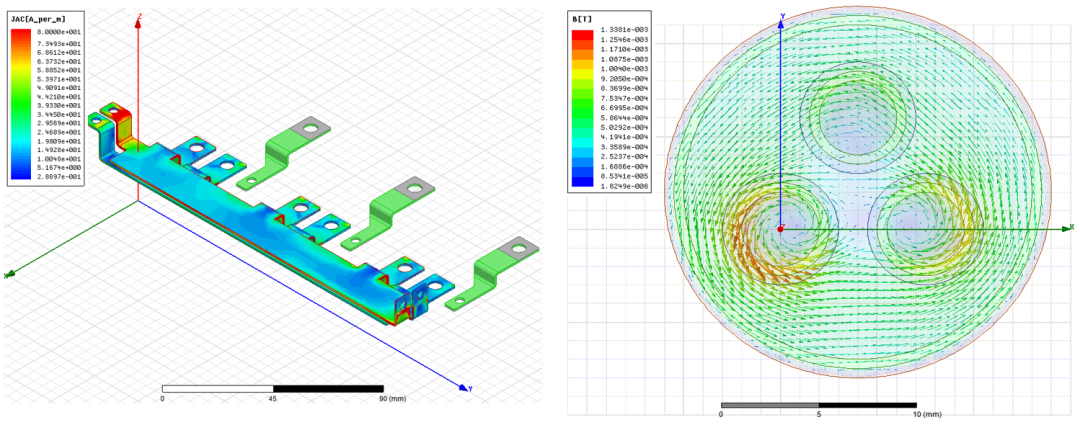This screenshot has width=1080, height=425.
Task: Click the 45 mark on busbar scale bar
Action: click(x=273, y=399)
